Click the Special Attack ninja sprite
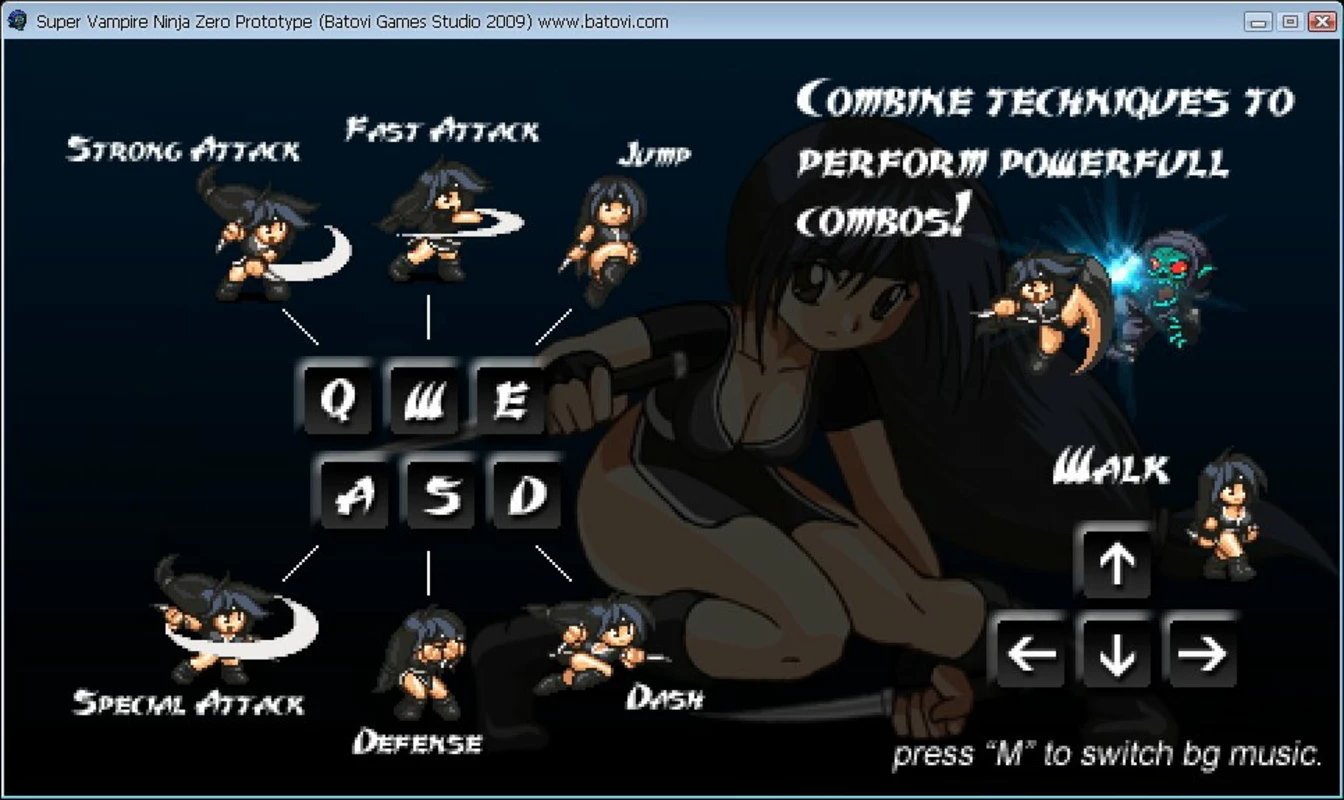The height and width of the screenshot is (800, 1344). [x=235, y=620]
